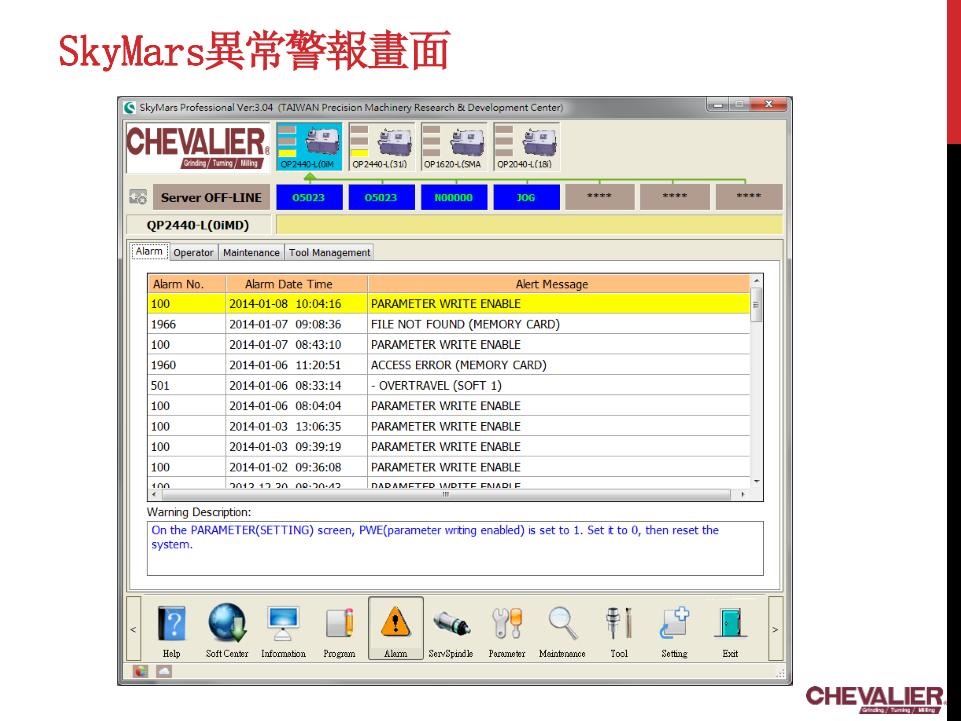Switch to the Operator tab
This screenshot has height=721, width=961.
click(x=193, y=252)
